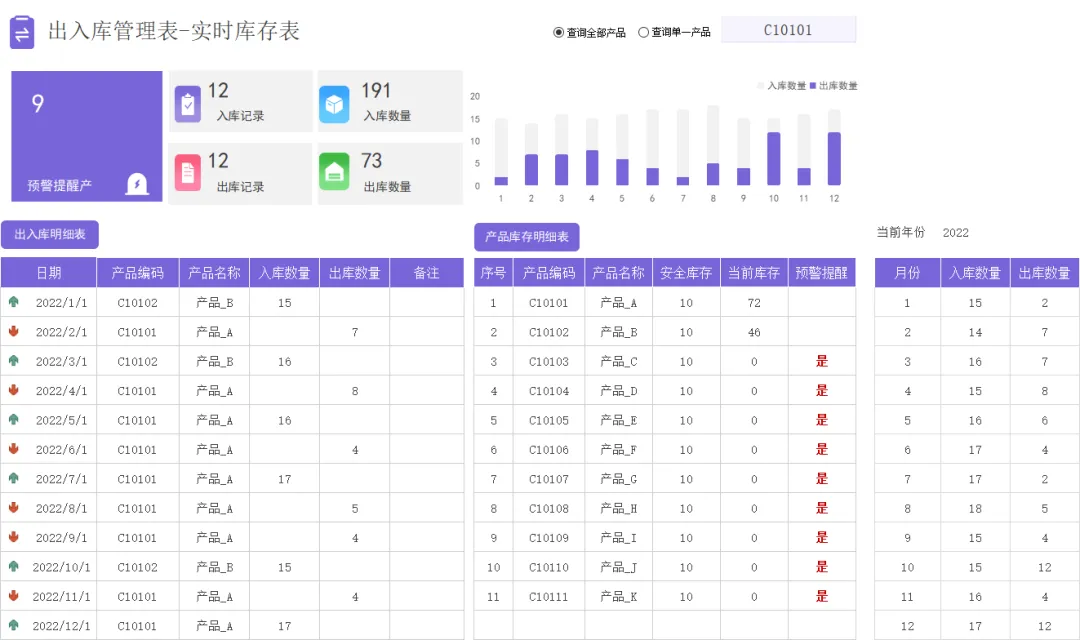The width and height of the screenshot is (1080, 640).
Task: Click date cell 2022/7/1
Action: (x=61, y=479)
